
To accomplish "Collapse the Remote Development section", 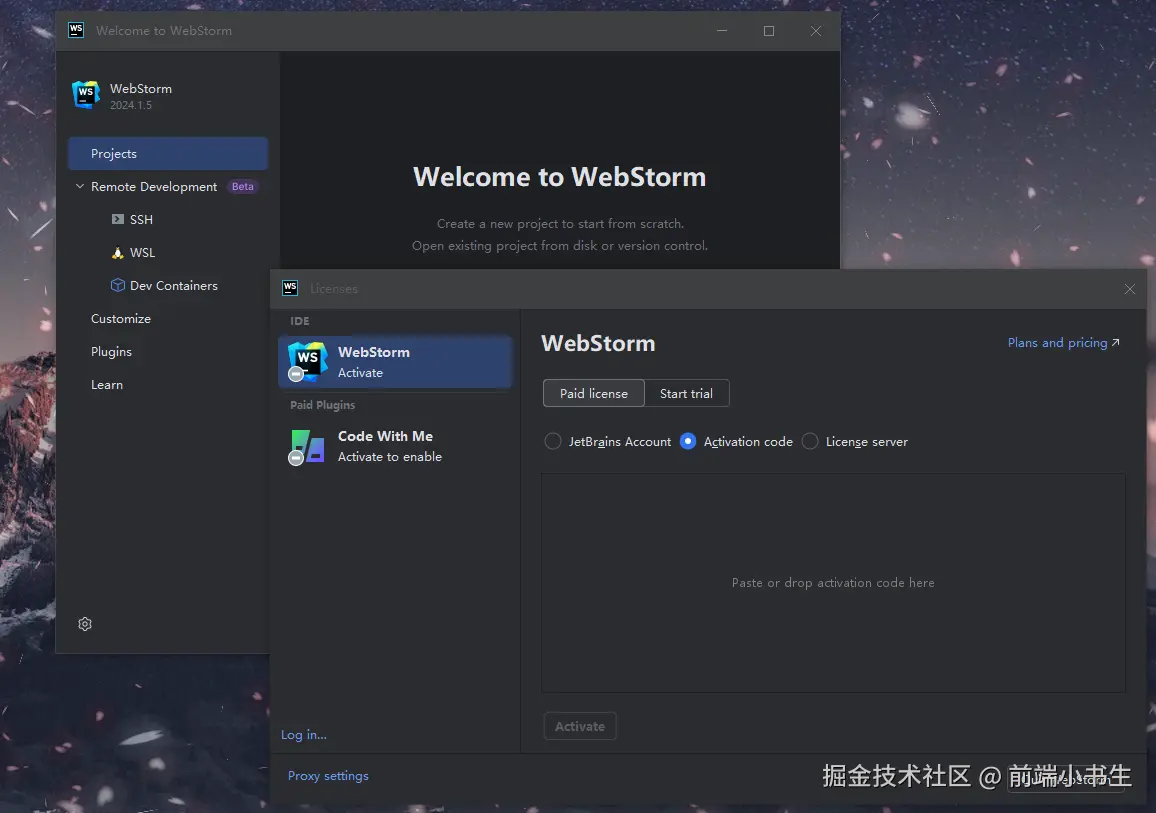I will (x=80, y=186).
